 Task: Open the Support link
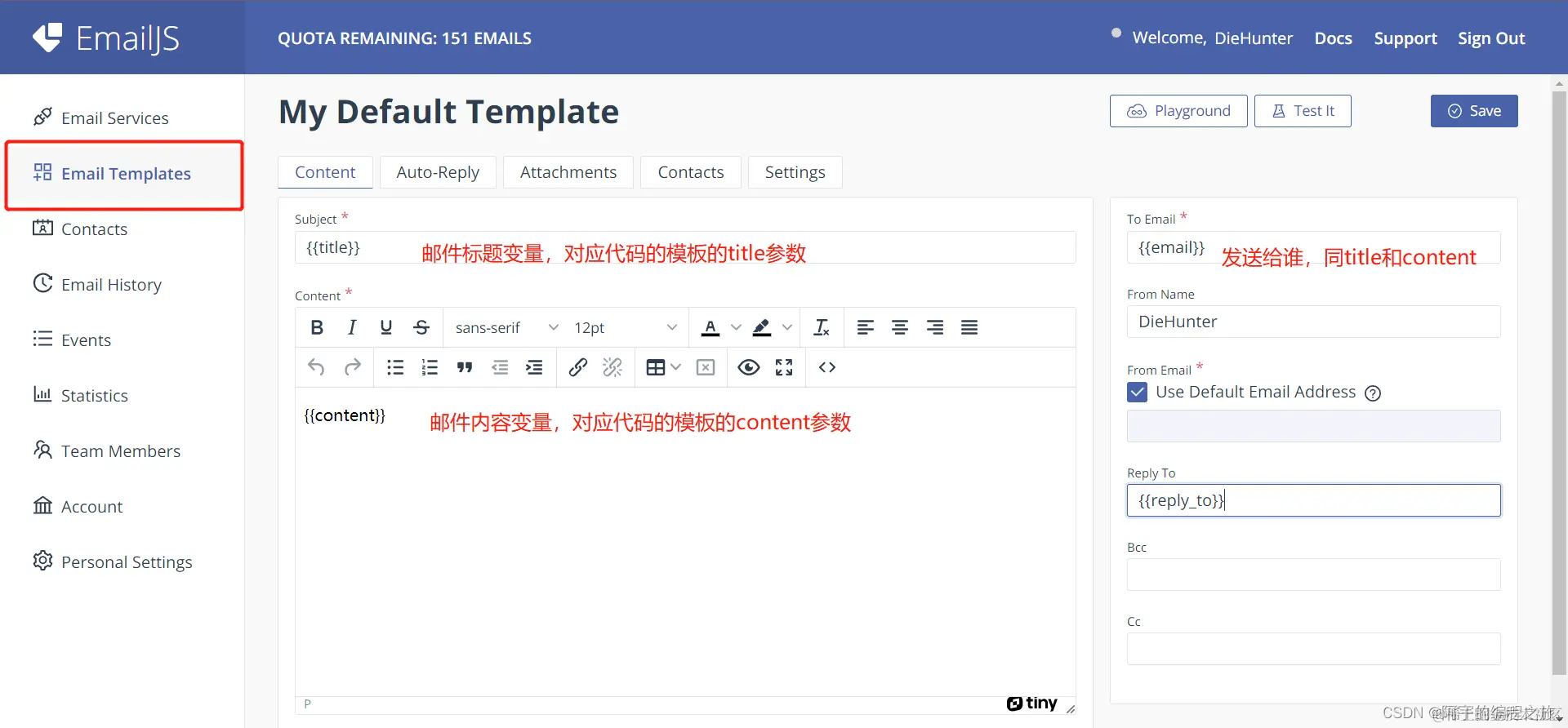[1405, 38]
